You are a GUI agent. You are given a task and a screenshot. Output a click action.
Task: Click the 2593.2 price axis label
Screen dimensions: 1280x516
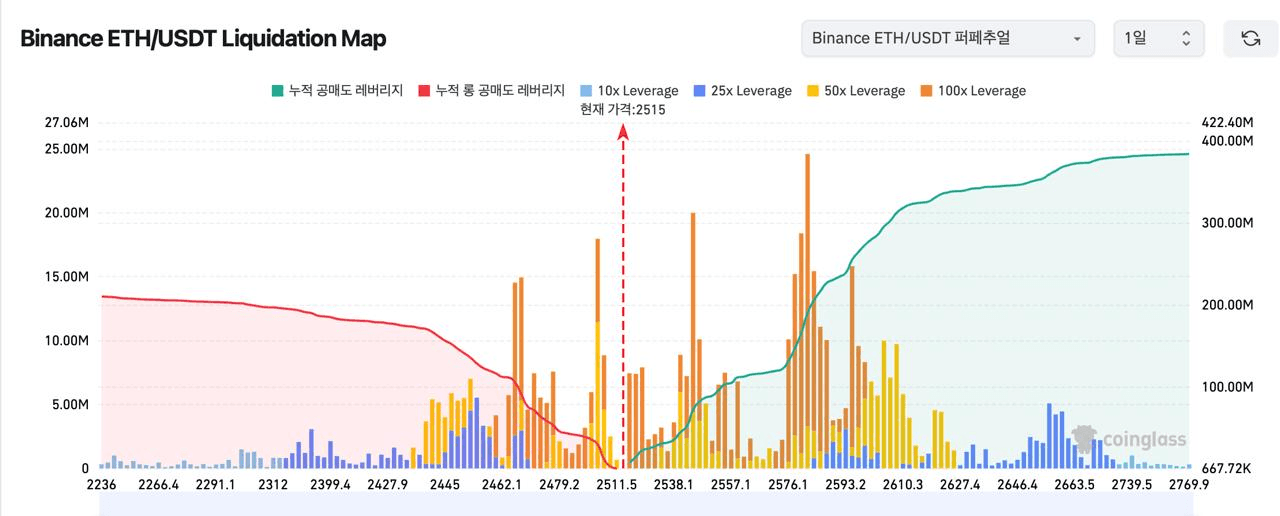pyautogui.click(x=847, y=484)
